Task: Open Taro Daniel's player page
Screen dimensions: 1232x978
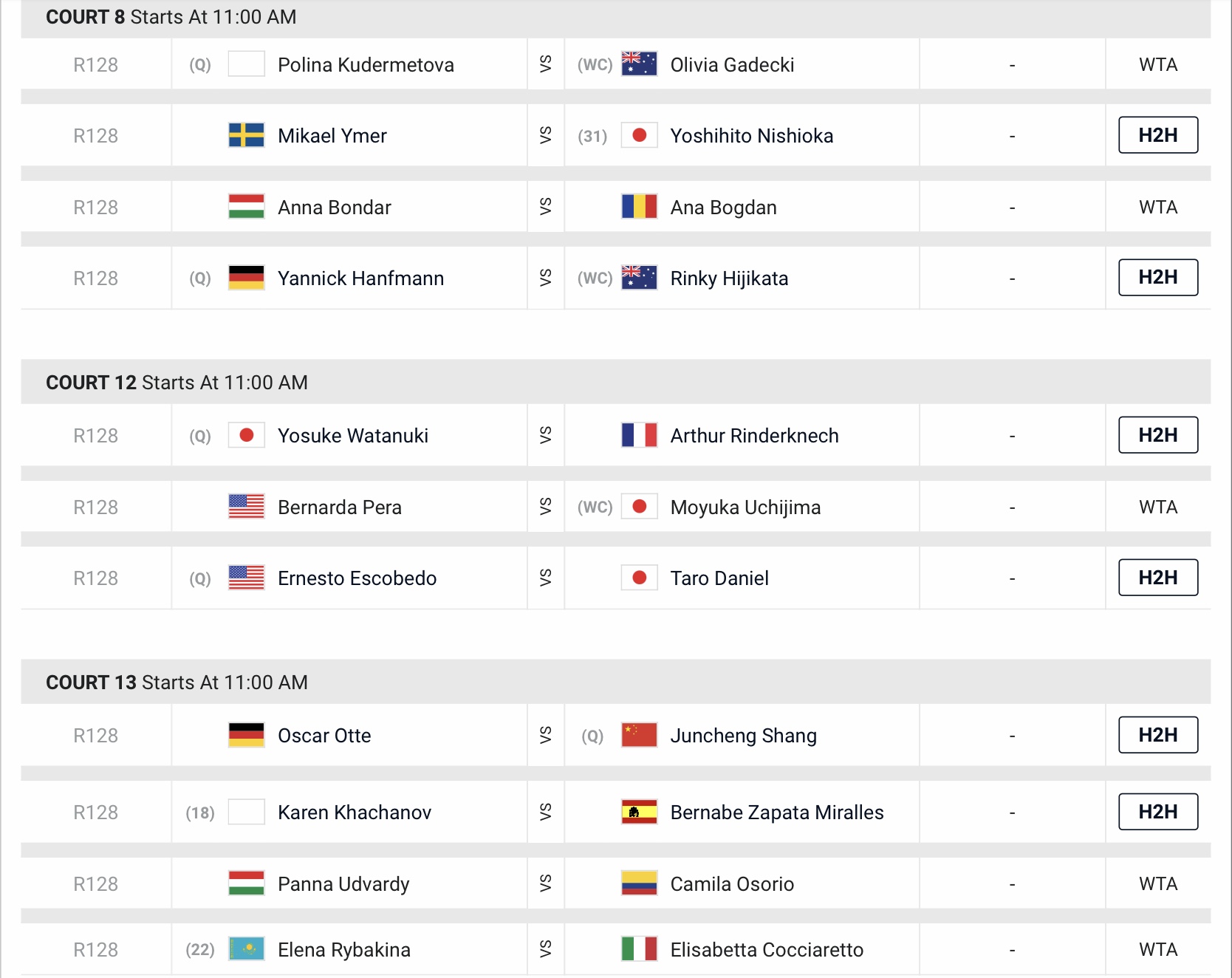Action: pyautogui.click(x=719, y=578)
